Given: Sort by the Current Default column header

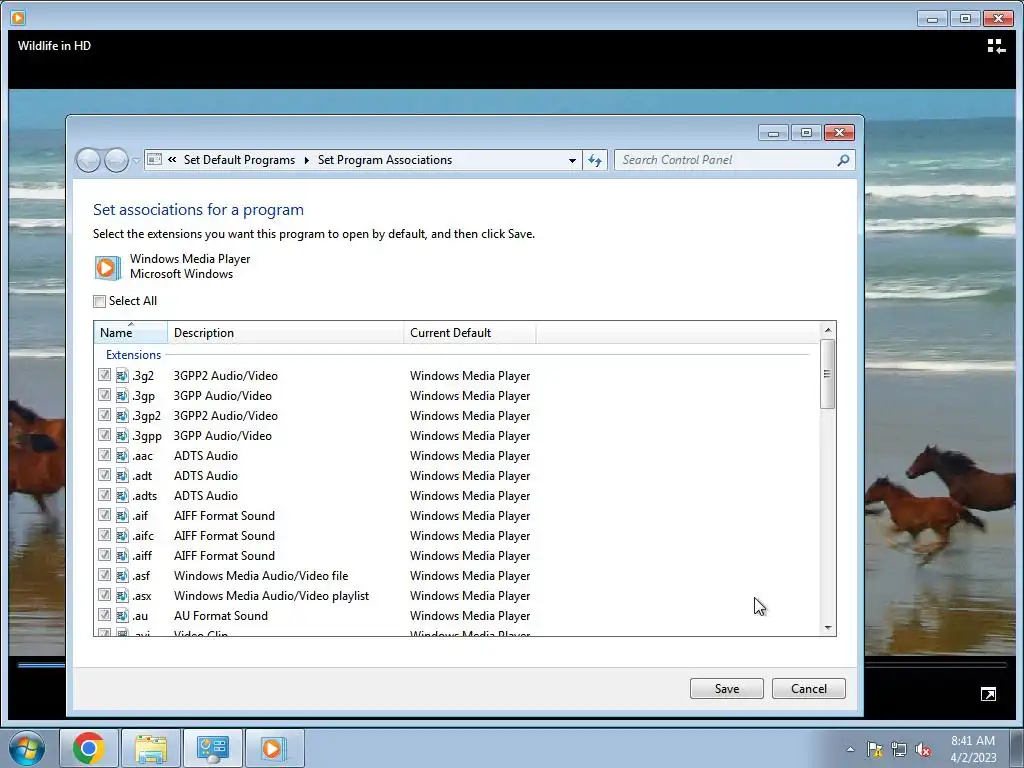Looking at the screenshot, I should click(470, 332).
